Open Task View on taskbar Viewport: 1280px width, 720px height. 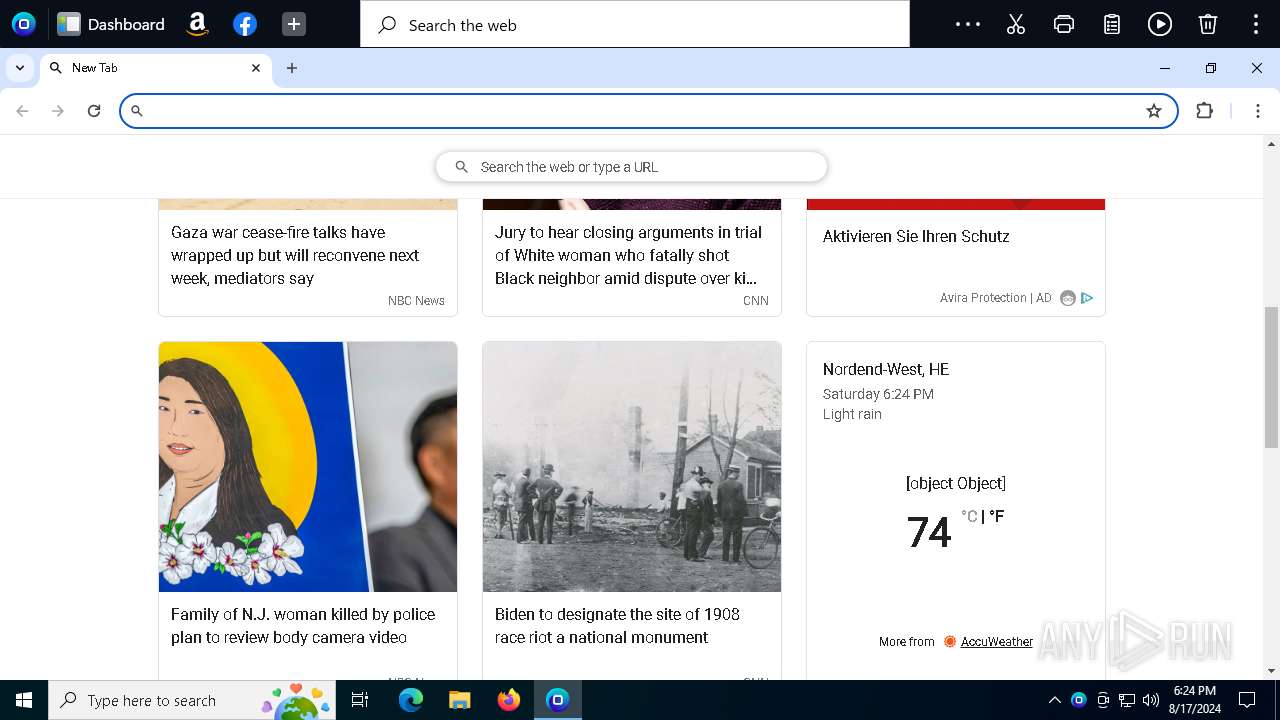tap(360, 700)
